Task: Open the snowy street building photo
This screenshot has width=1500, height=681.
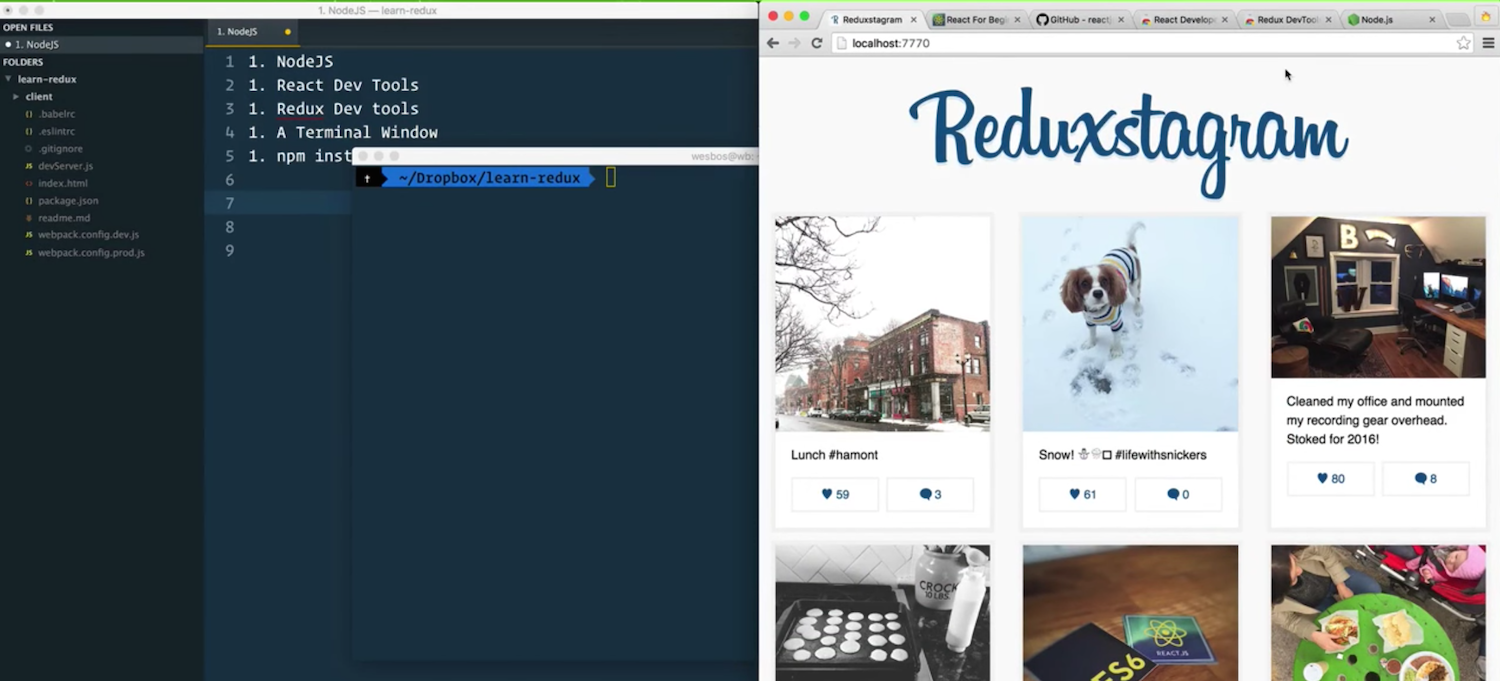Action: coord(883,324)
